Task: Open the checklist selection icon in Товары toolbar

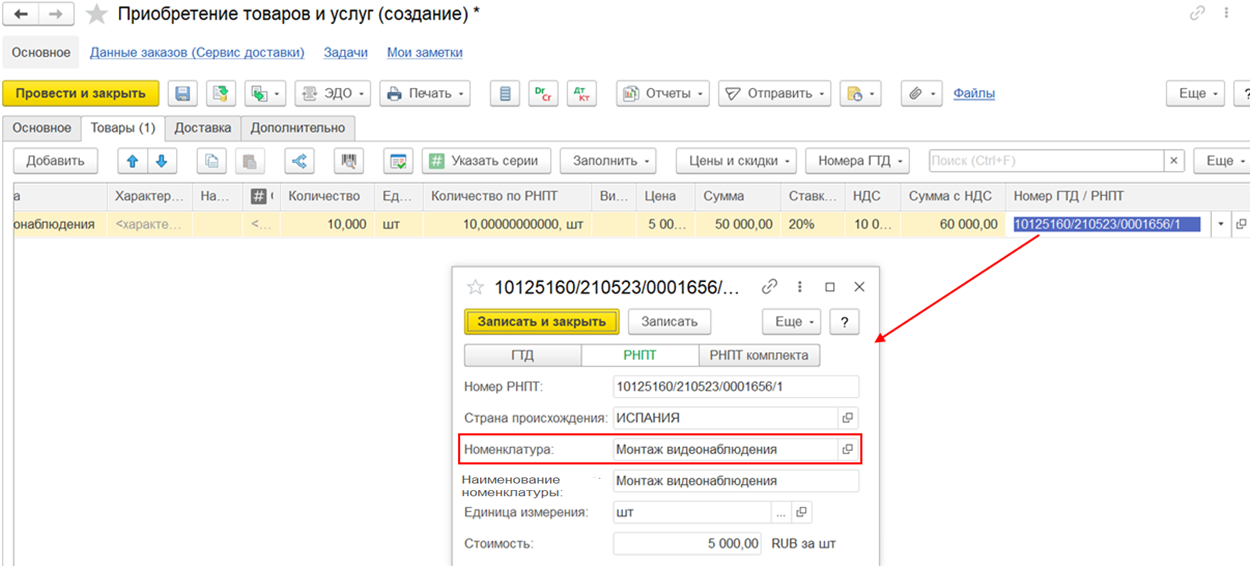Action: click(x=398, y=161)
